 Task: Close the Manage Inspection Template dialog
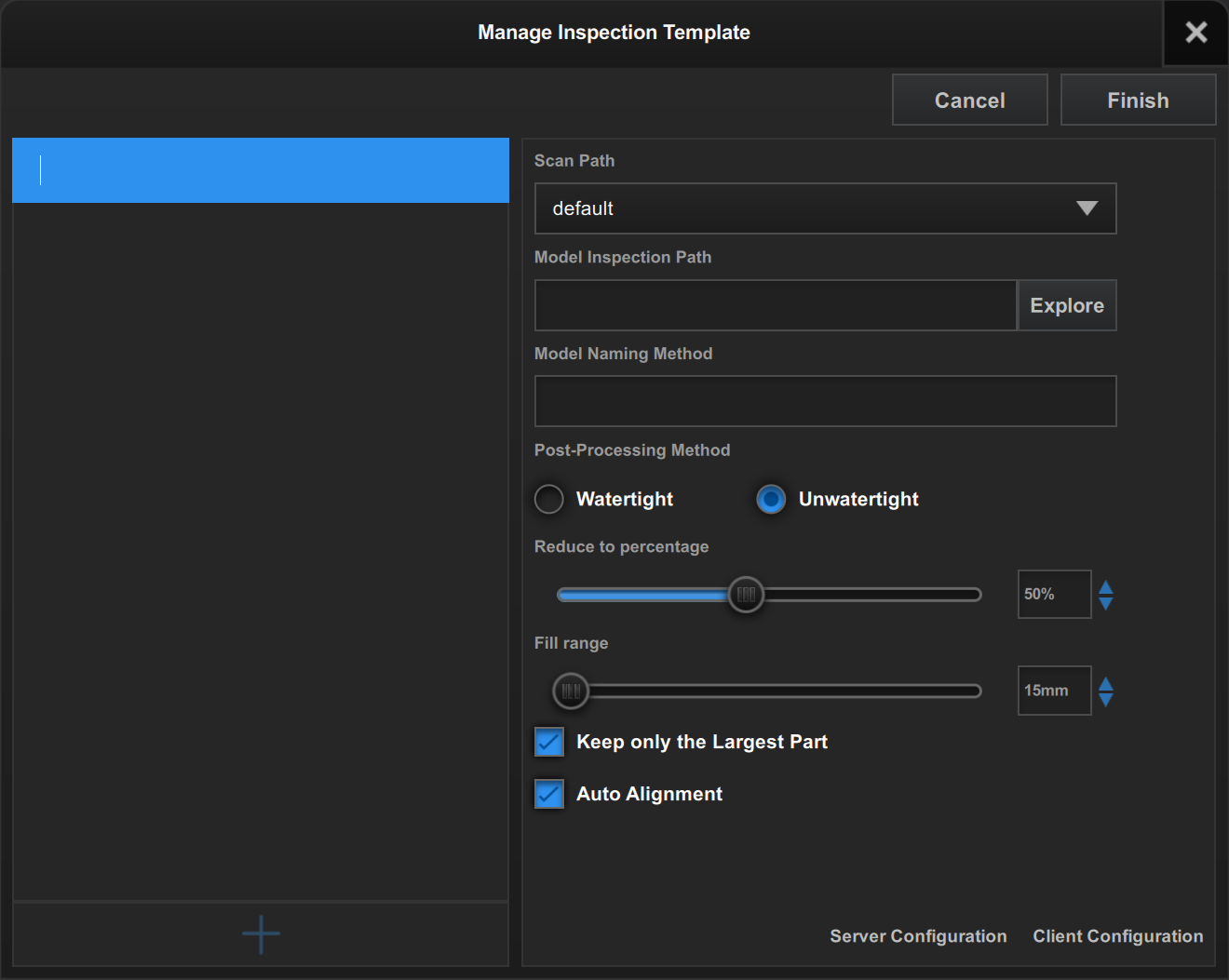1195,33
